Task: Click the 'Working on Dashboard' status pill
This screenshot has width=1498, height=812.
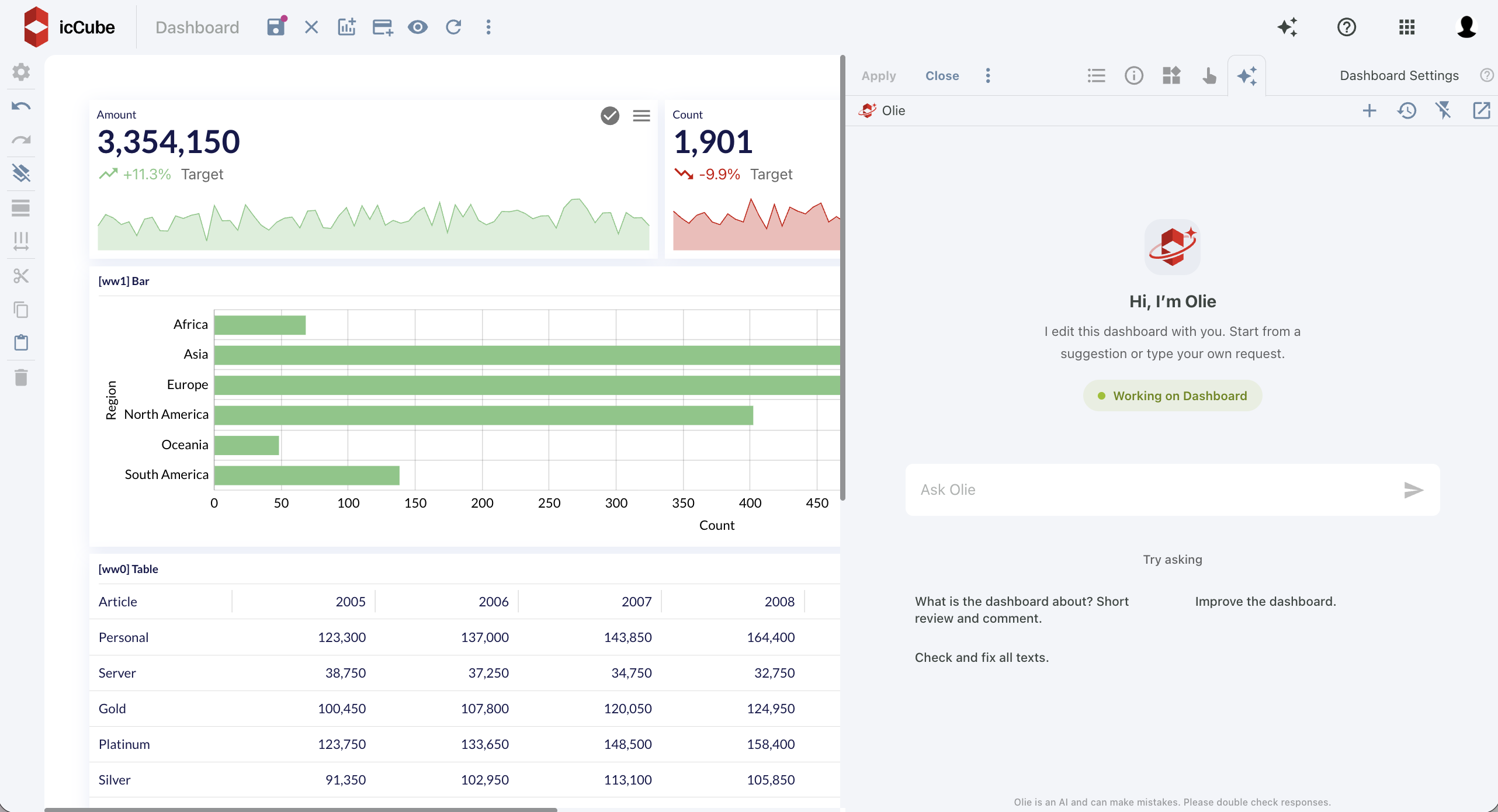Action: click(x=1173, y=395)
